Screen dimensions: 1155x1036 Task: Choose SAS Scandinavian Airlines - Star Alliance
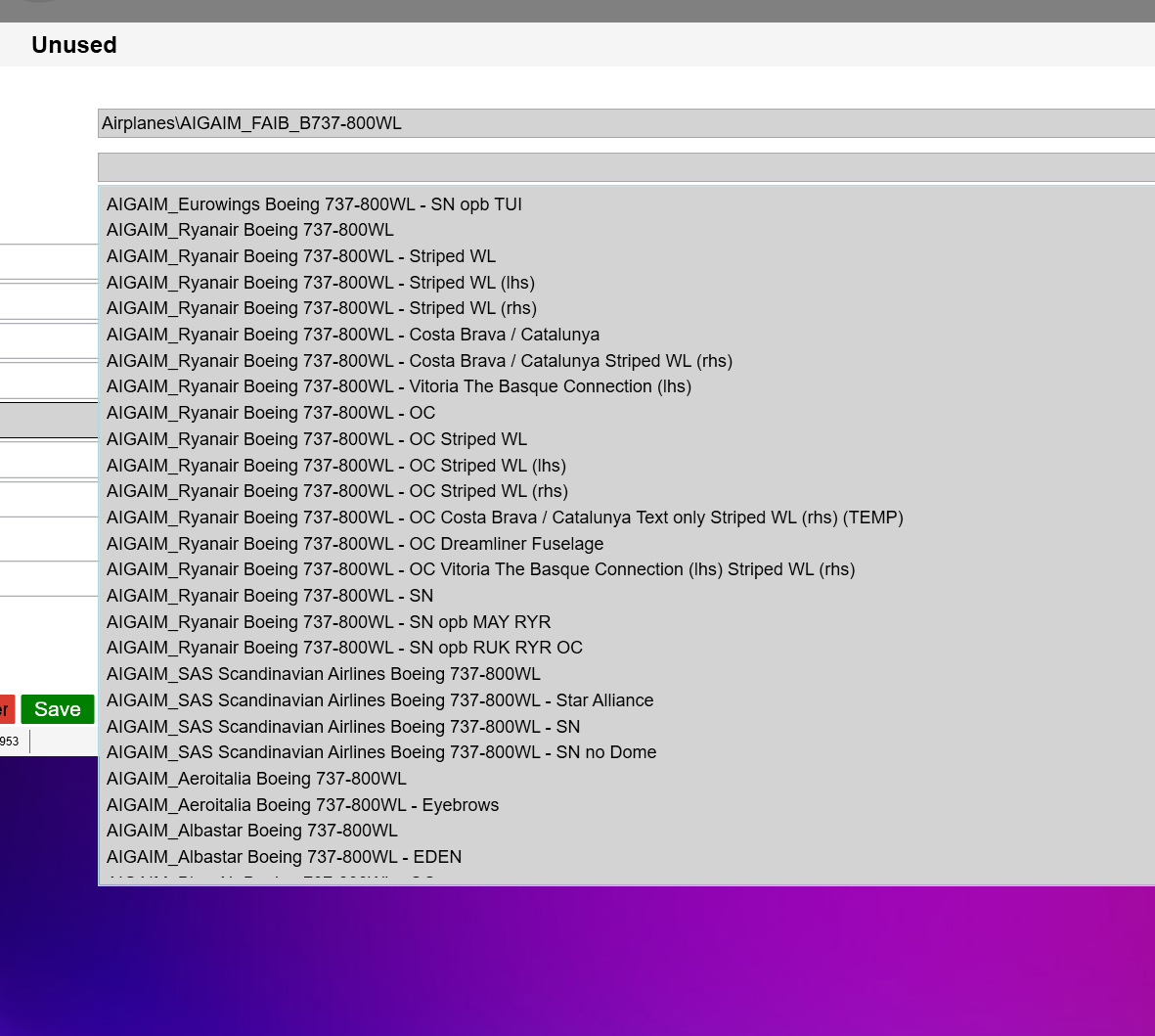pos(380,700)
